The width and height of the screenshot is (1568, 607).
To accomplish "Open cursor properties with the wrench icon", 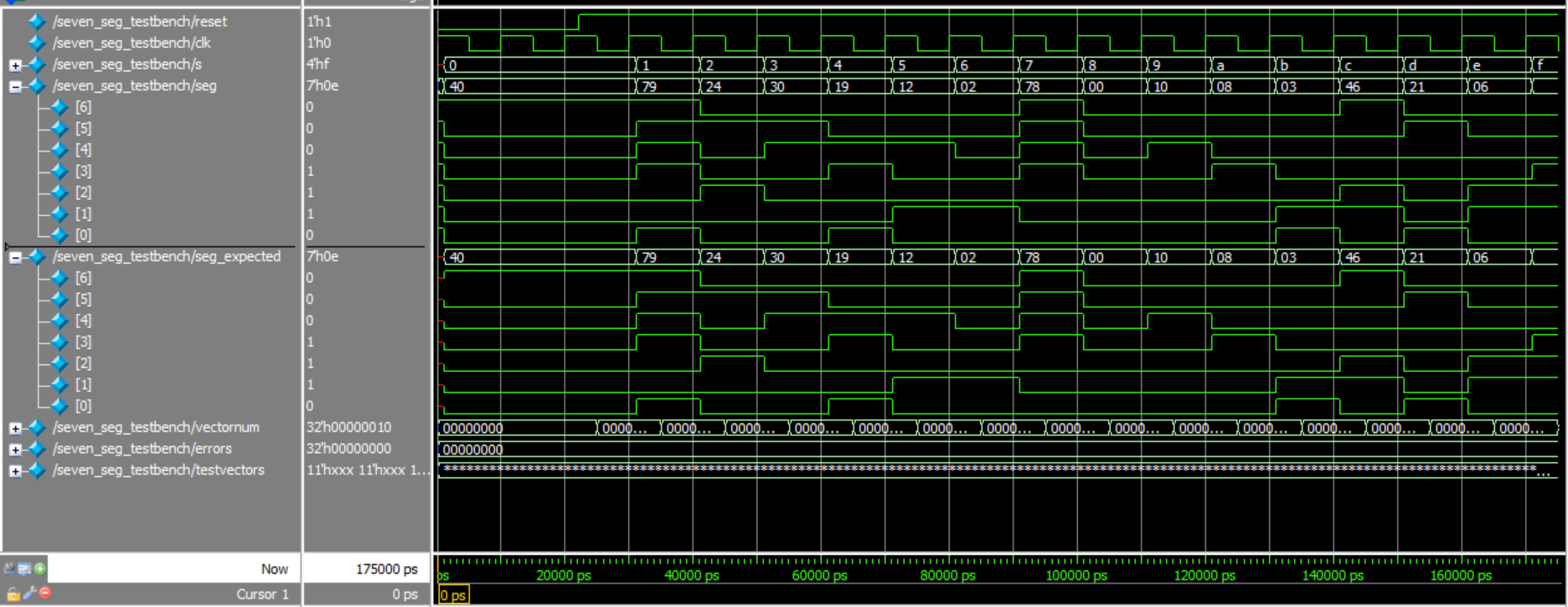I will [30, 594].
